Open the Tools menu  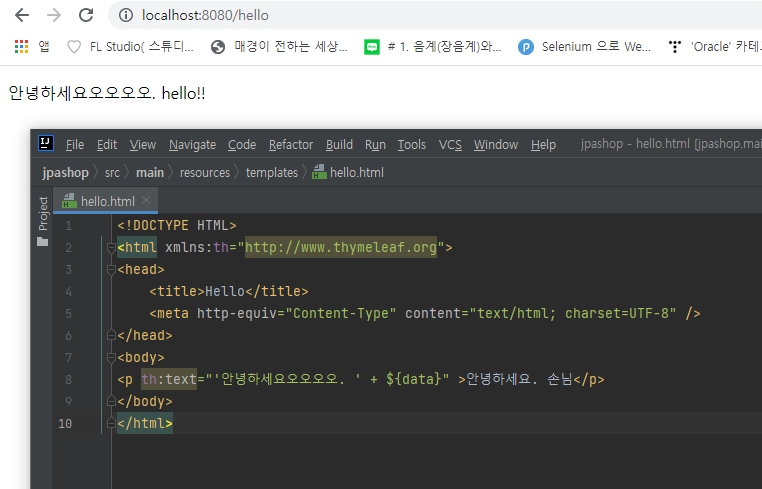point(412,145)
